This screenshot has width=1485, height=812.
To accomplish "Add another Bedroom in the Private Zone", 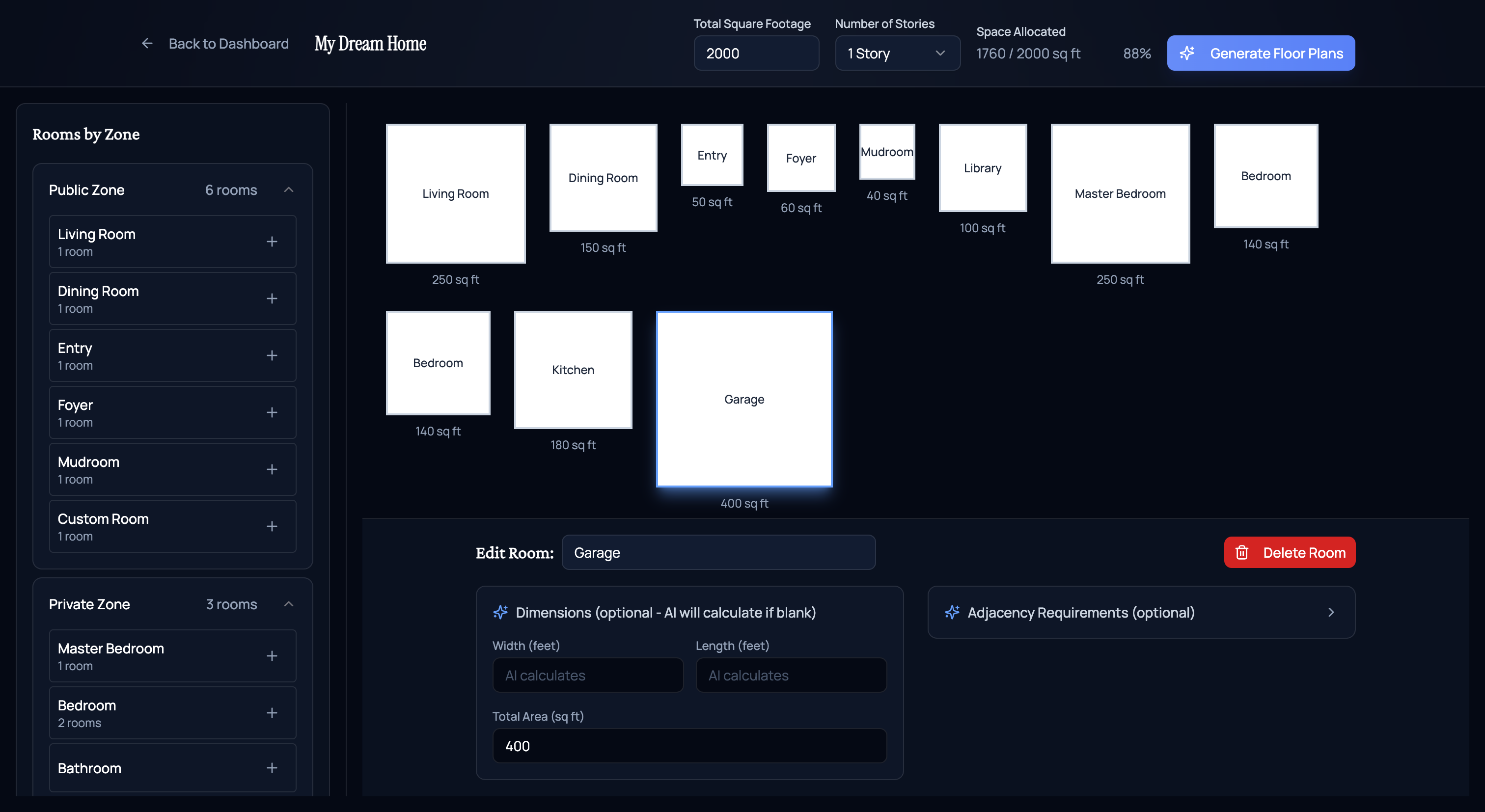I will pyautogui.click(x=272, y=712).
